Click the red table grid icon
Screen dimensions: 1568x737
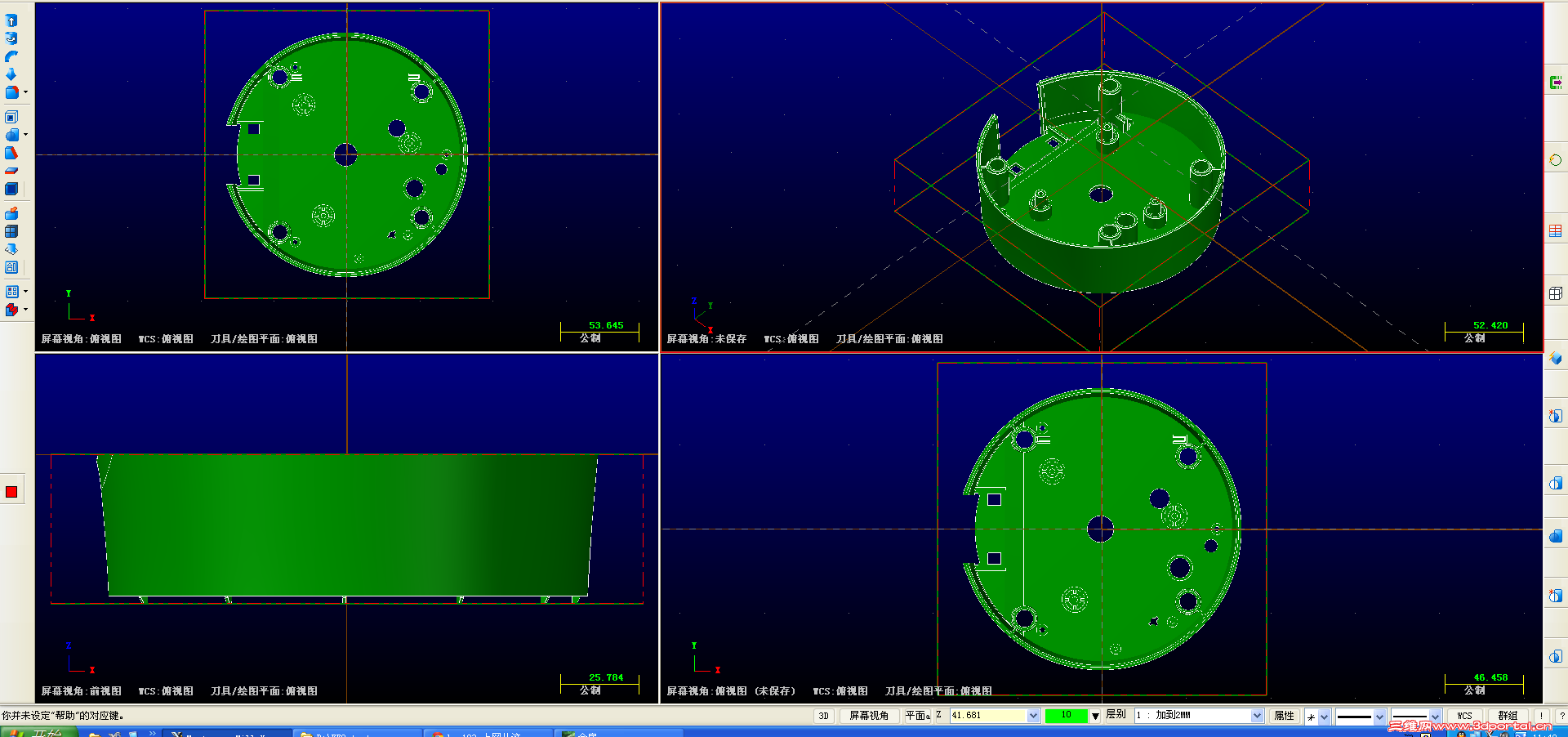point(1556,231)
